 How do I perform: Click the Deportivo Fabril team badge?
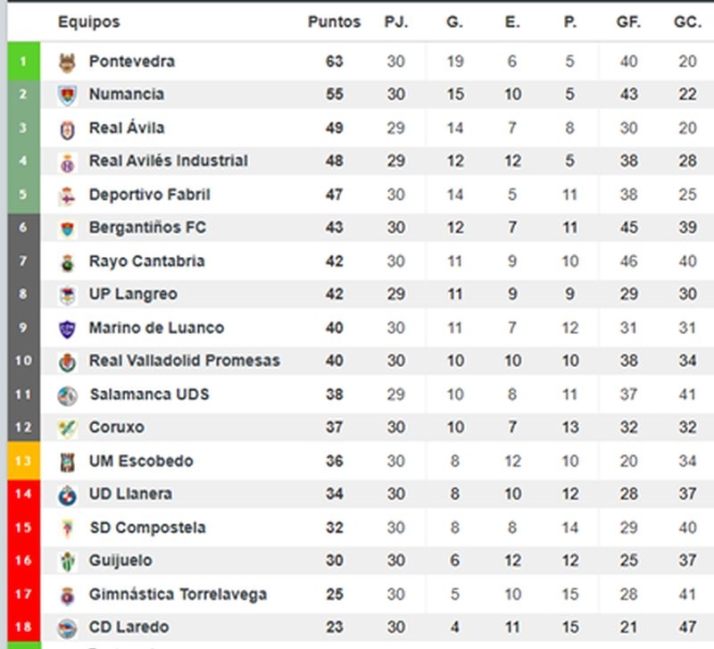pyautogui.click(x=67, y=195)
